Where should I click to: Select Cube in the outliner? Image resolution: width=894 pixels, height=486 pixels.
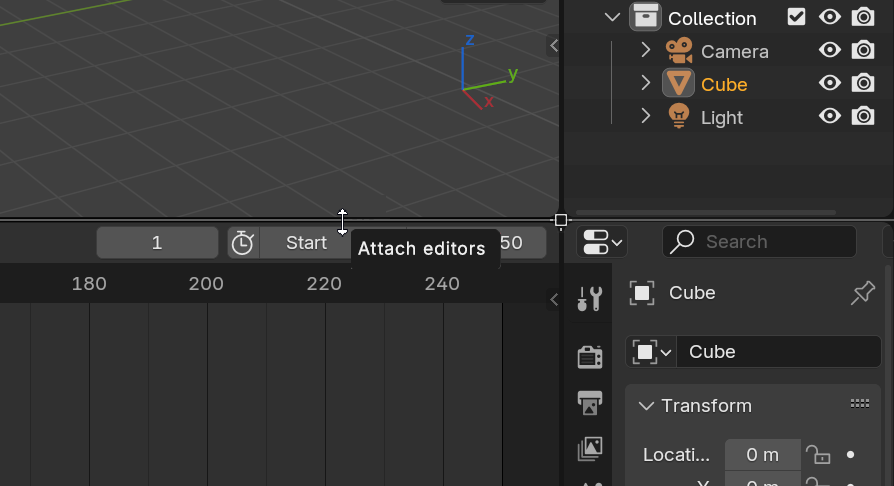click(x=724, y=84)
